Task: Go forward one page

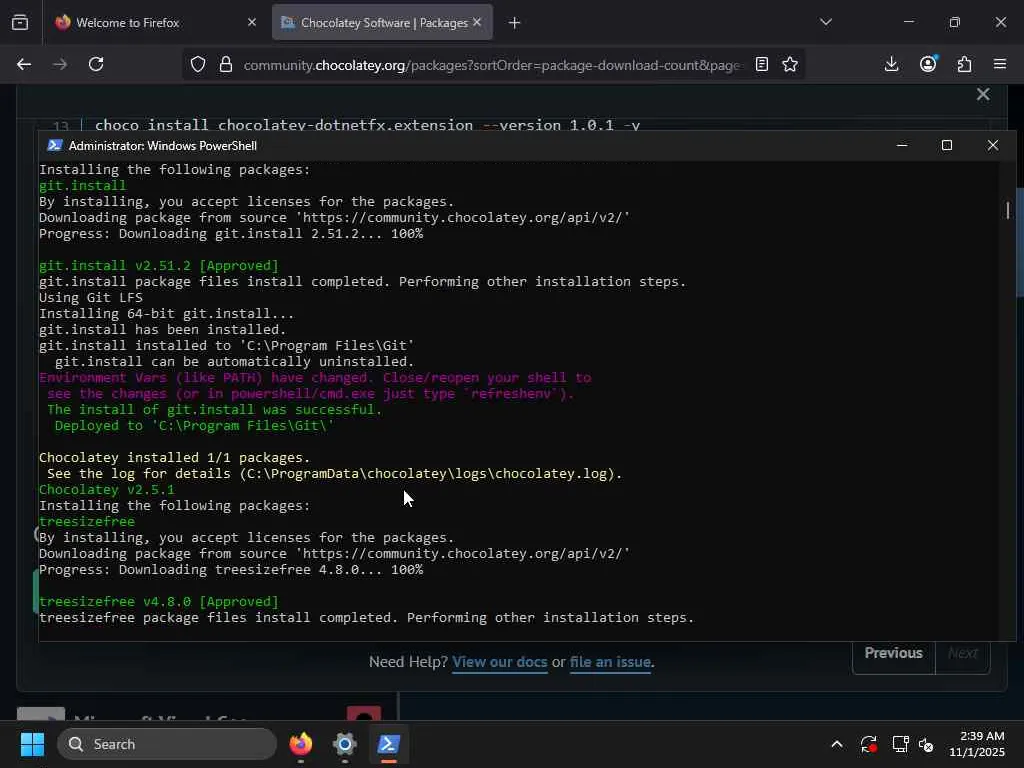Action: [x=60, y=64]
